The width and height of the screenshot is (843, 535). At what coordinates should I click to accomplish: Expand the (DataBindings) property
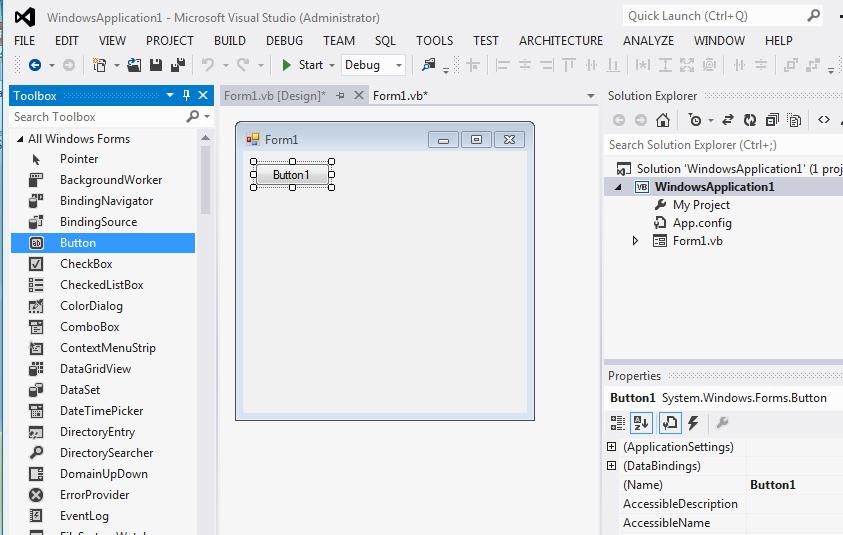pyautogui.click(x=611, y=466)
